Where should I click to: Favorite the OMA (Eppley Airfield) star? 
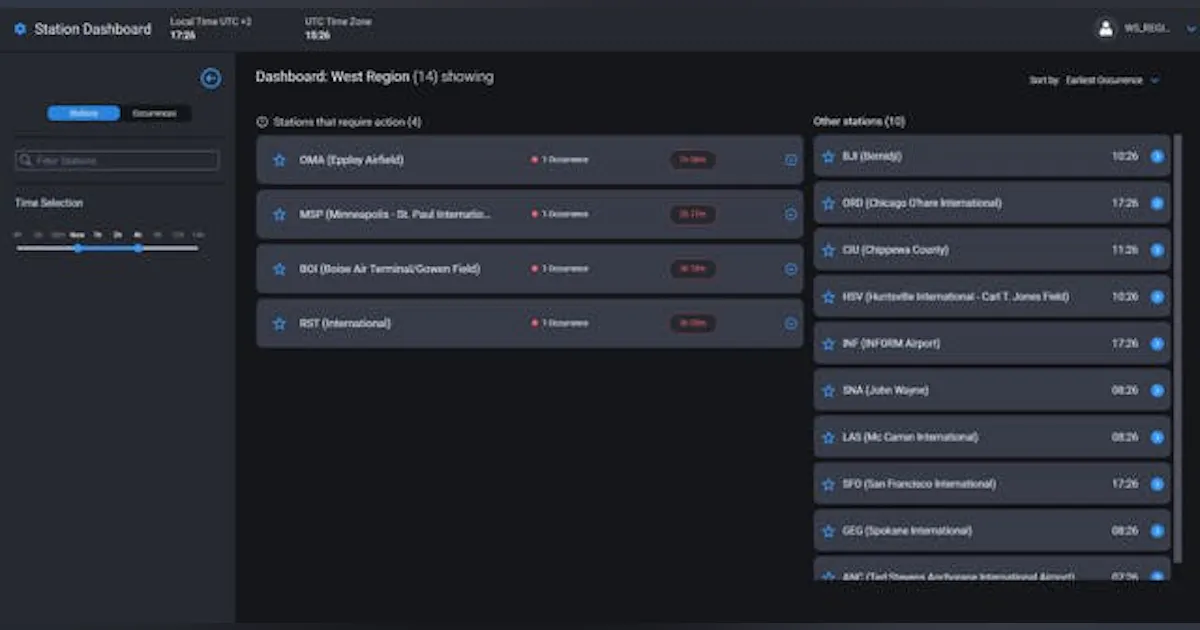[x=279, y=160]
